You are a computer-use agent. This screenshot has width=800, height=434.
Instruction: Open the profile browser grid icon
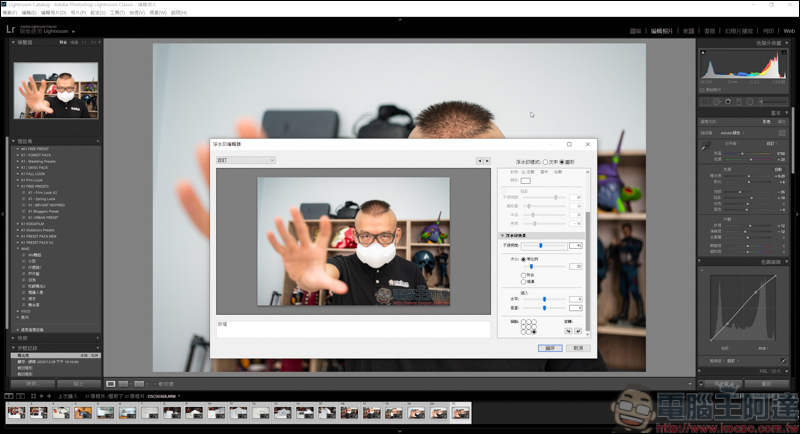tap(782, 133)
